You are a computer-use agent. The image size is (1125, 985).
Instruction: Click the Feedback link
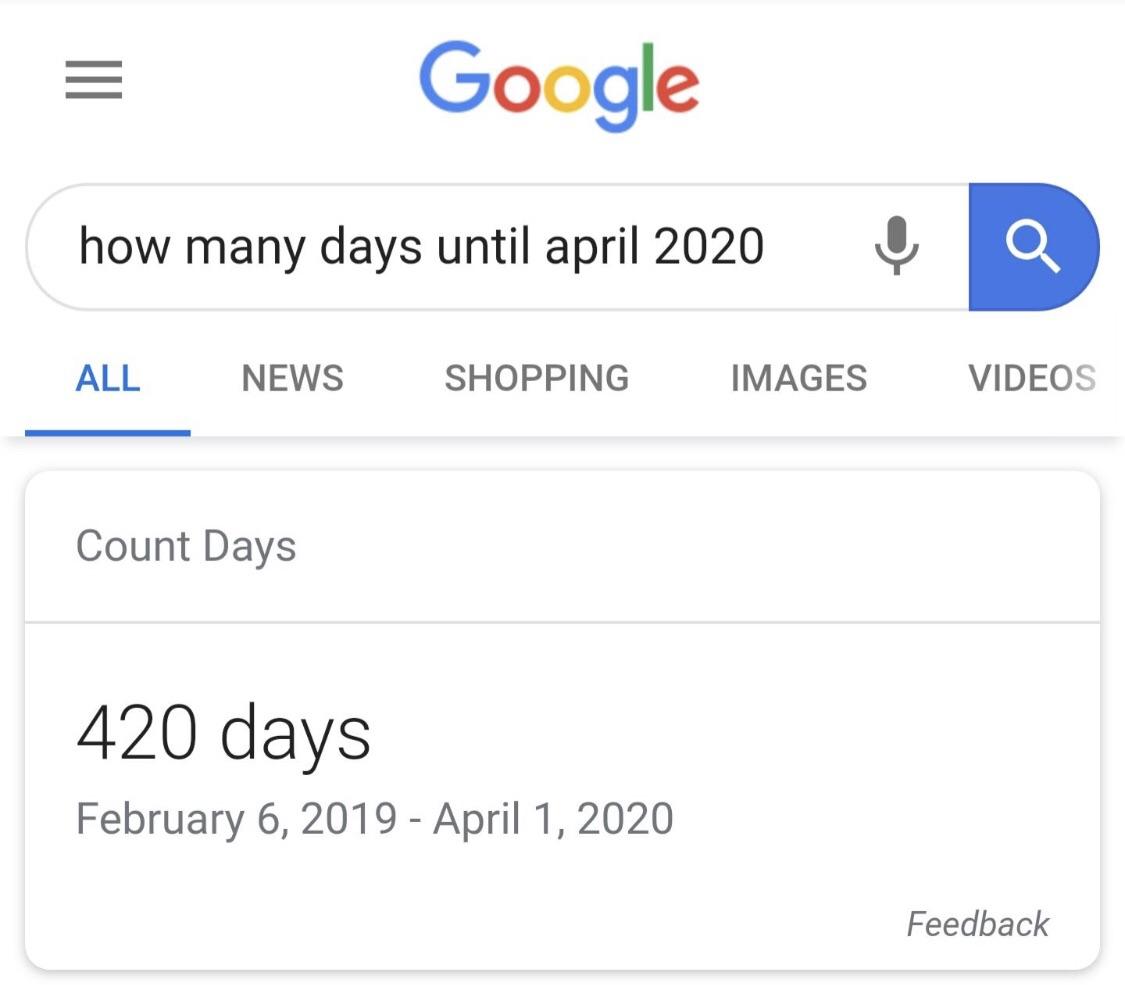[x=977, y=924]
